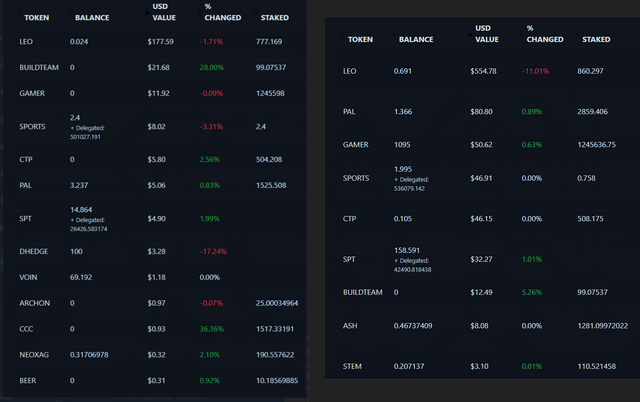Sort left table by % CHANGED header

(x=222, y=12)
